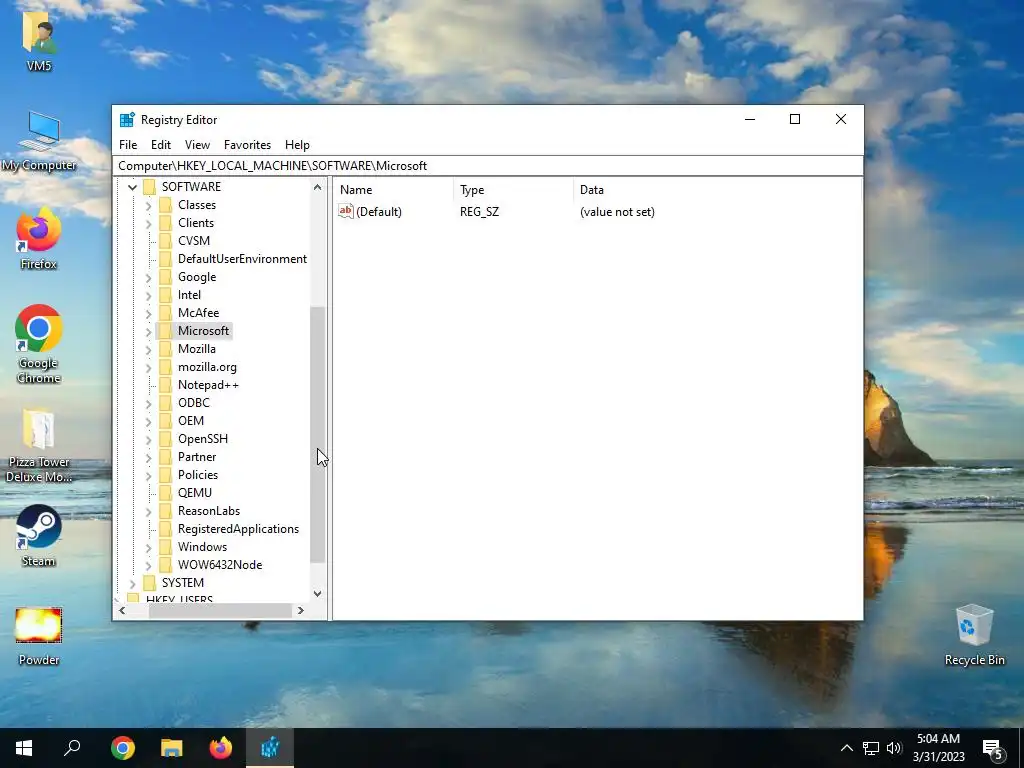Open the Help menu
1024x768 pixels.
[297, 145]
